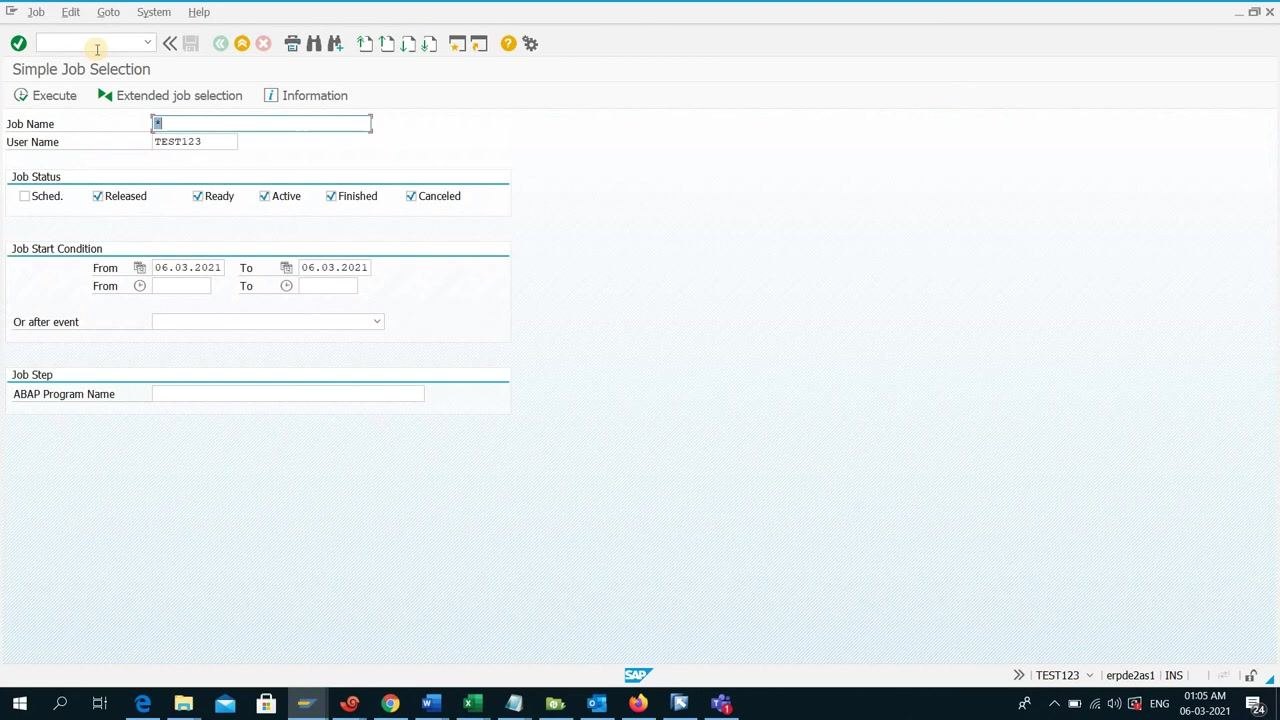Click the Find binoculars icon
1280x720 pixels.
[314, 43]
